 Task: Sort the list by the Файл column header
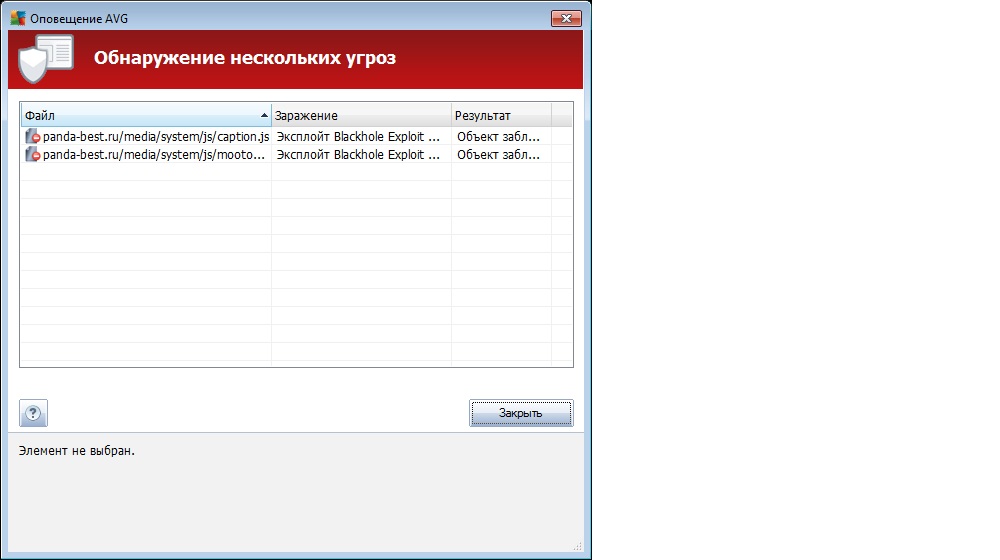(146, 115)
